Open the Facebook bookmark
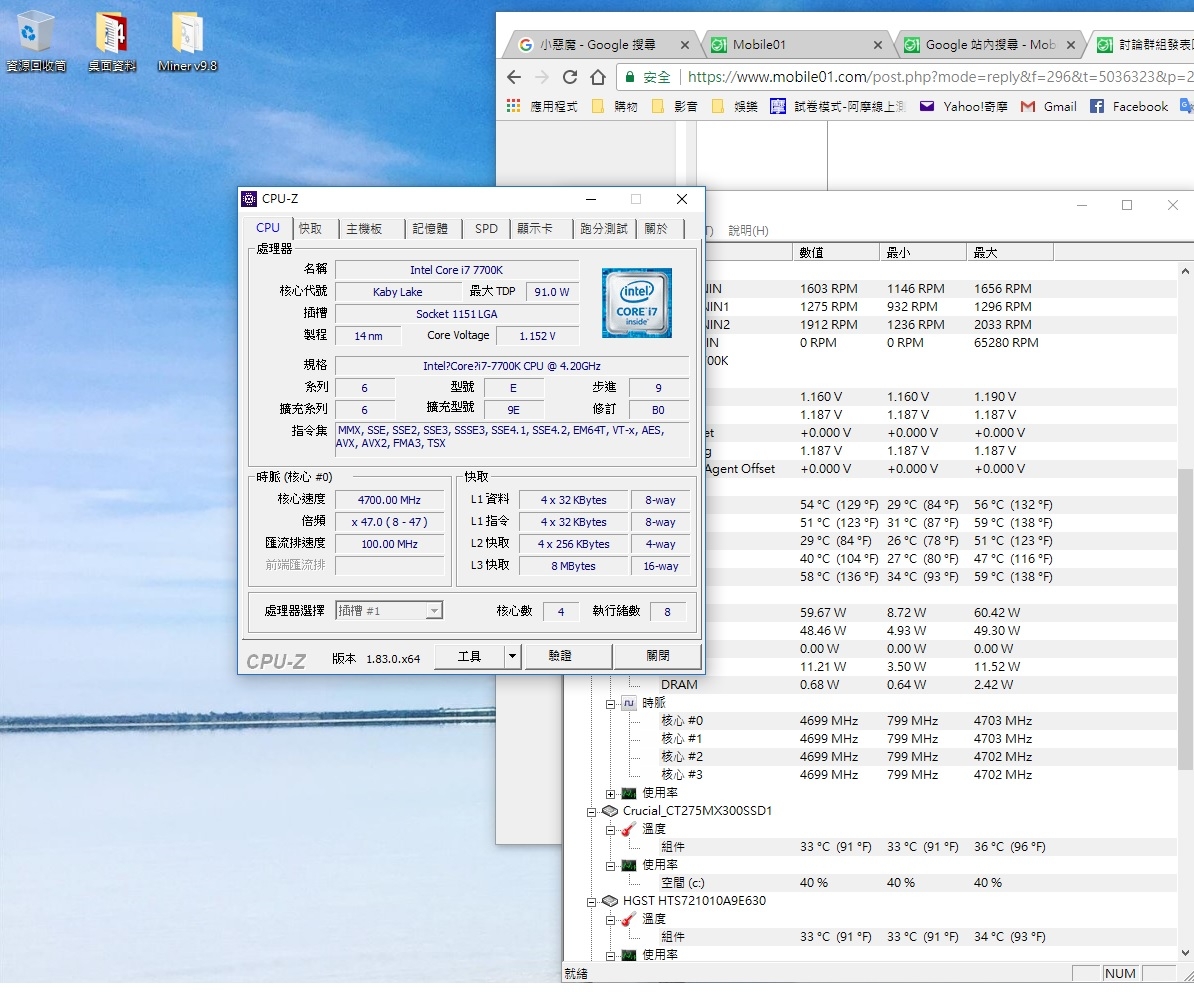Screen dimensions: 1194x992 tap(1129, 107)
